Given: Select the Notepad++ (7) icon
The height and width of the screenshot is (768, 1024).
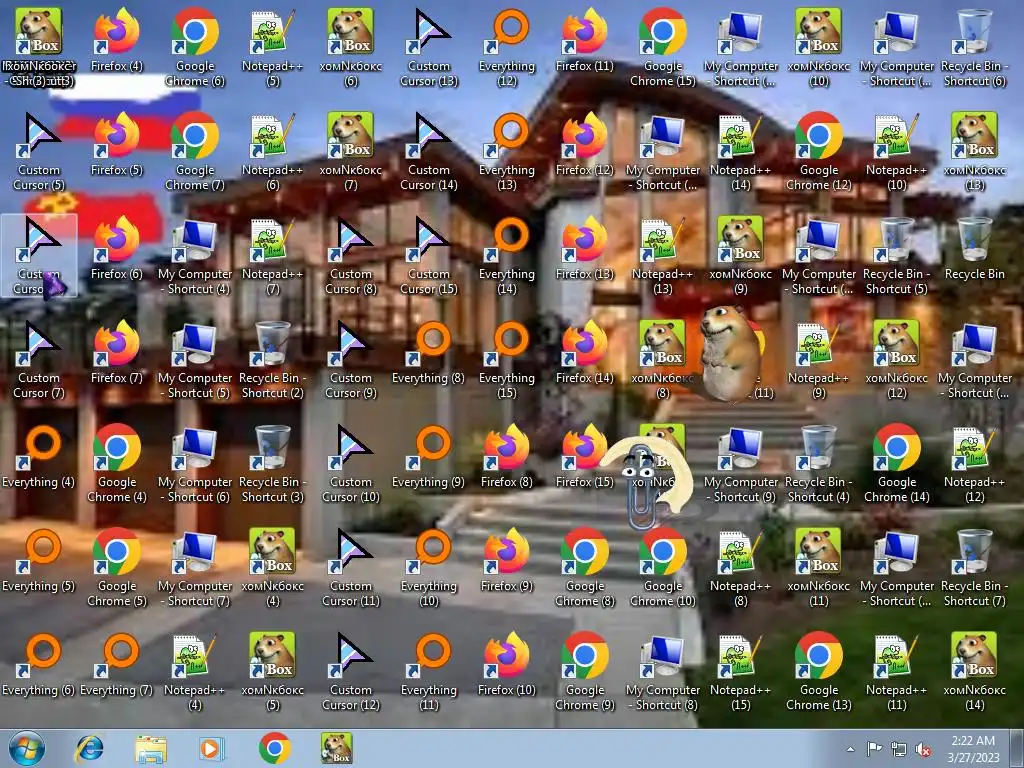Looking at the screenshot, I should (x=272, y=255).
